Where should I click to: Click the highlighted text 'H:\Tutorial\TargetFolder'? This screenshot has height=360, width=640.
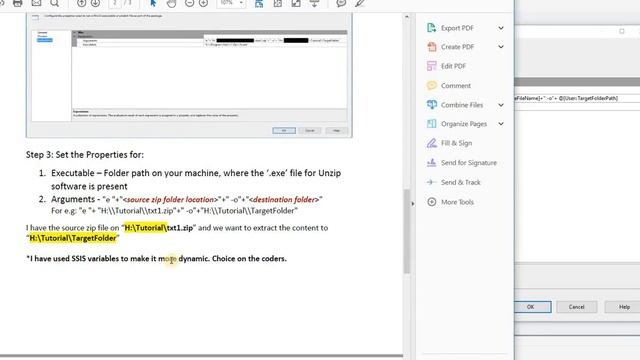pyautogui.click(x=73, y=238)
